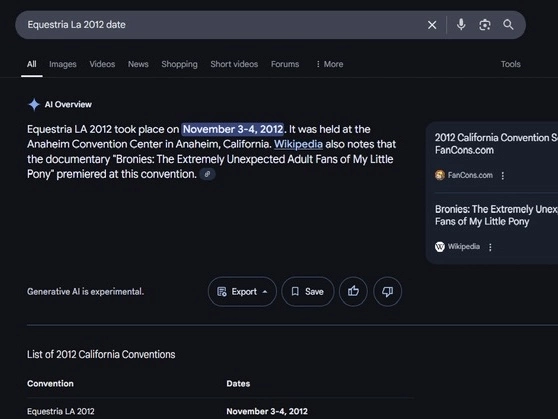Viewport: 558px width, 419px height.
Task: Give thumbs down to the AI Overview
Action: [388, 292]
